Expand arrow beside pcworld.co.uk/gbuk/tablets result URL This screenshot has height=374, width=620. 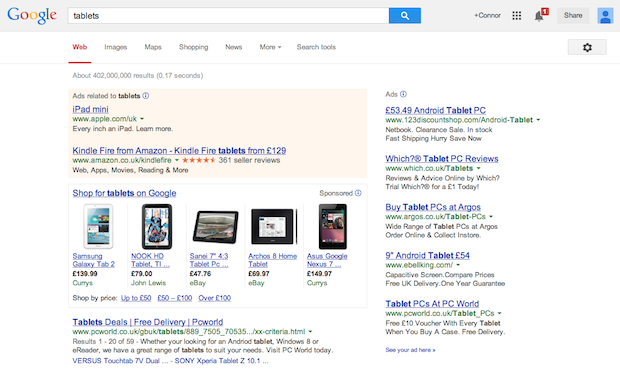[310, 332]
